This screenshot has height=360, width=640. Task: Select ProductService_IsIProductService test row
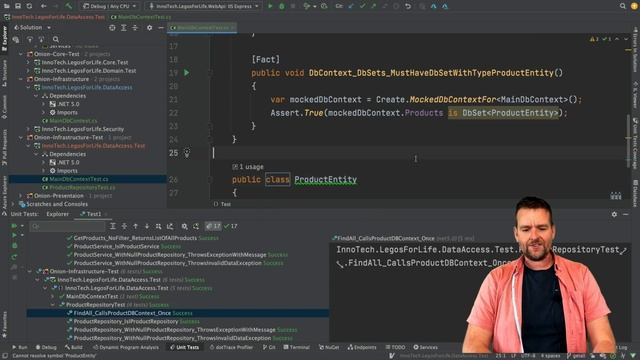tap(116, 247)
